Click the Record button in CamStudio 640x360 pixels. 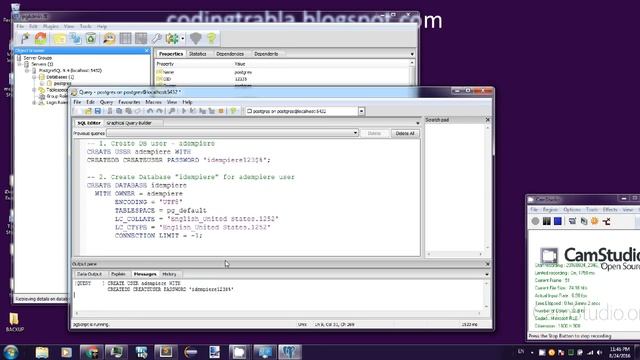point(536,221)
